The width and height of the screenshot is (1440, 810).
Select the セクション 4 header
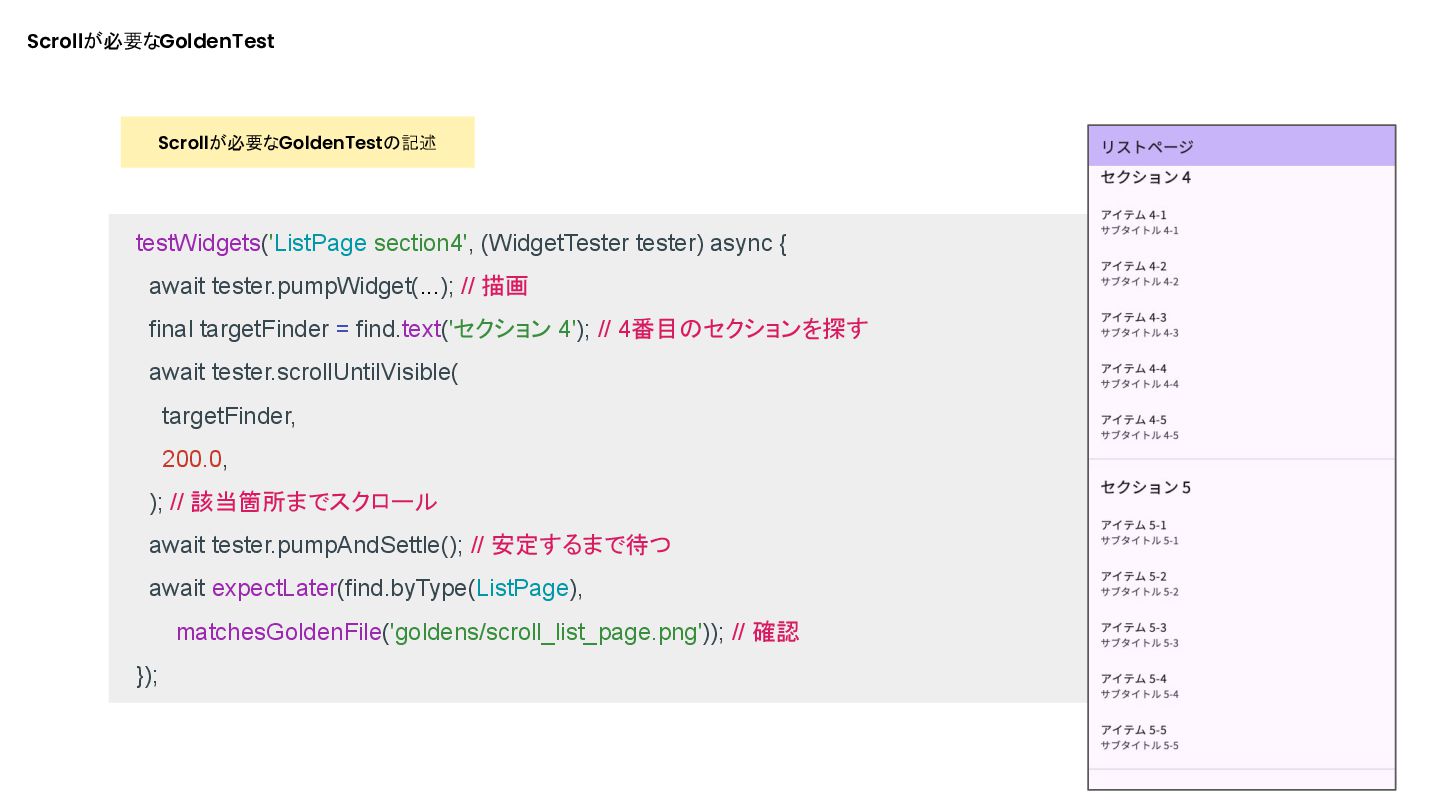click(1146, 178)
